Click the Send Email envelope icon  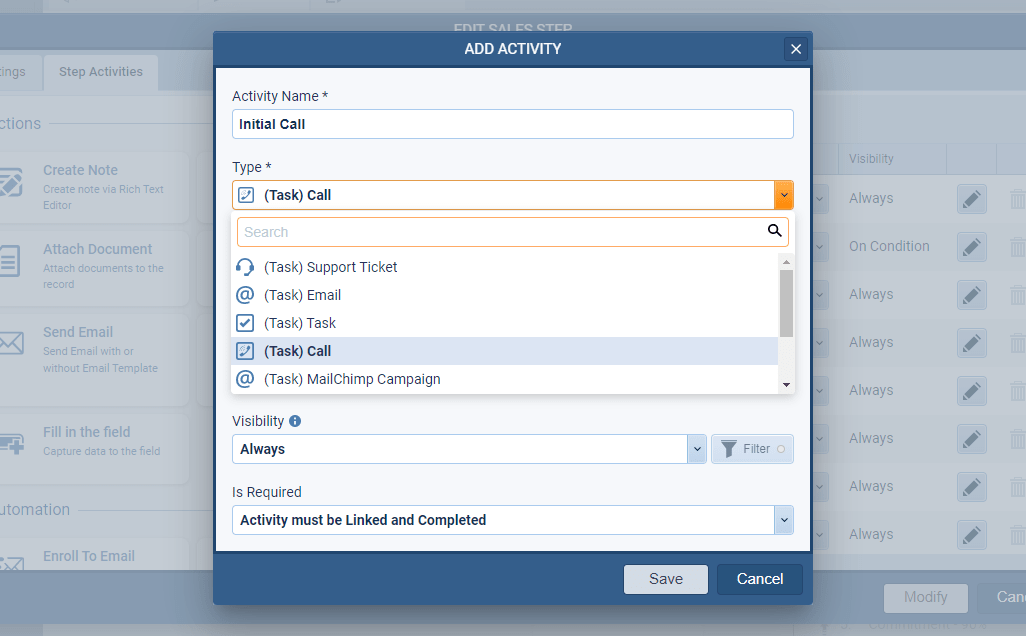click(10, 345)
